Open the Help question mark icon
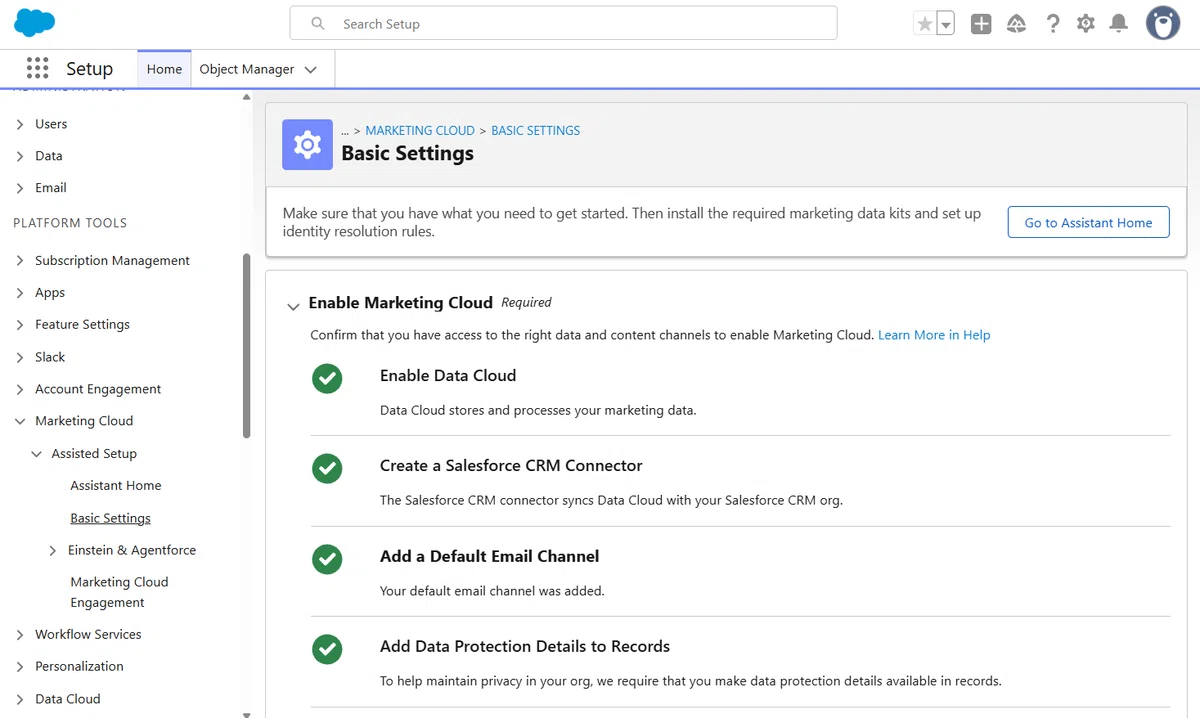The image size is (1200, 718). click(1052, 23)
